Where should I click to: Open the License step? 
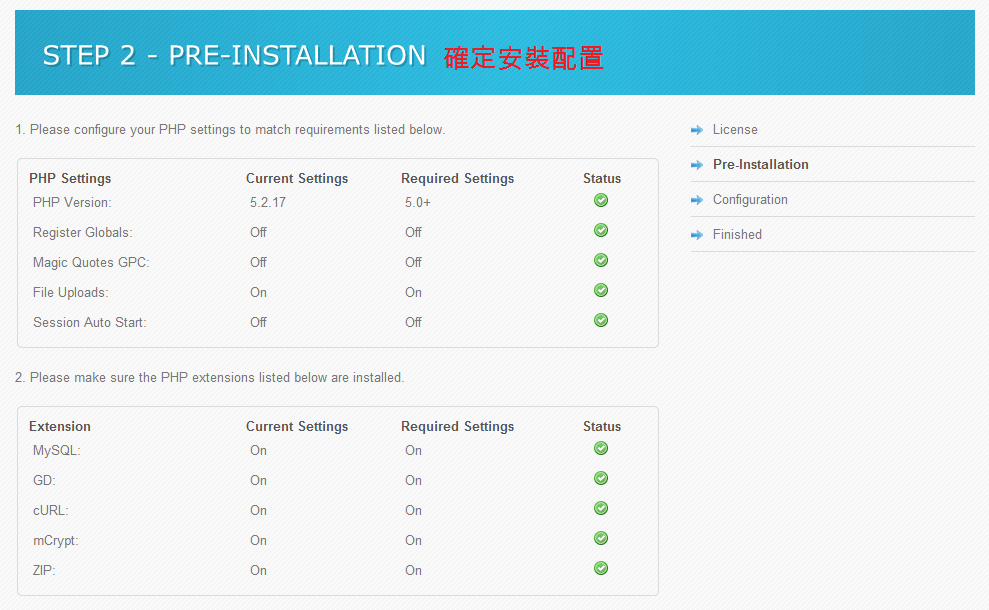[x=735, y=129]
